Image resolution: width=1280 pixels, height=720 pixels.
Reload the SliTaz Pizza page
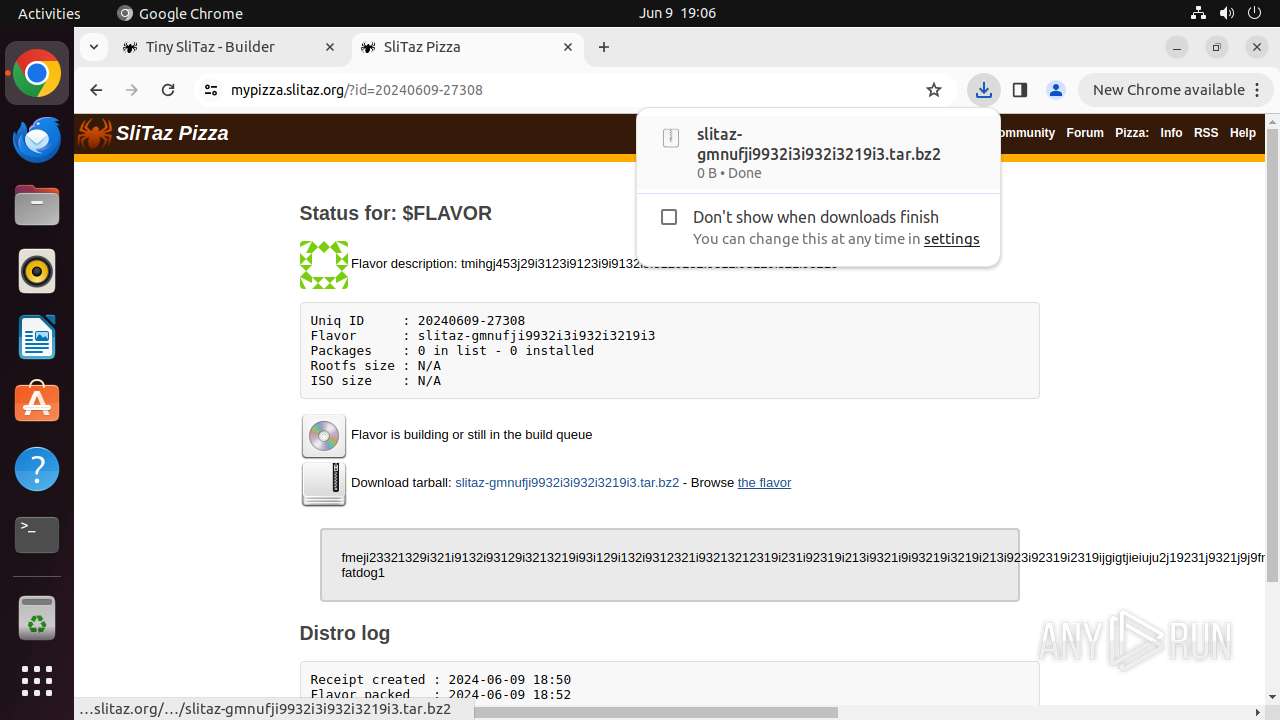pyautogui.click(x=168, y=90)
